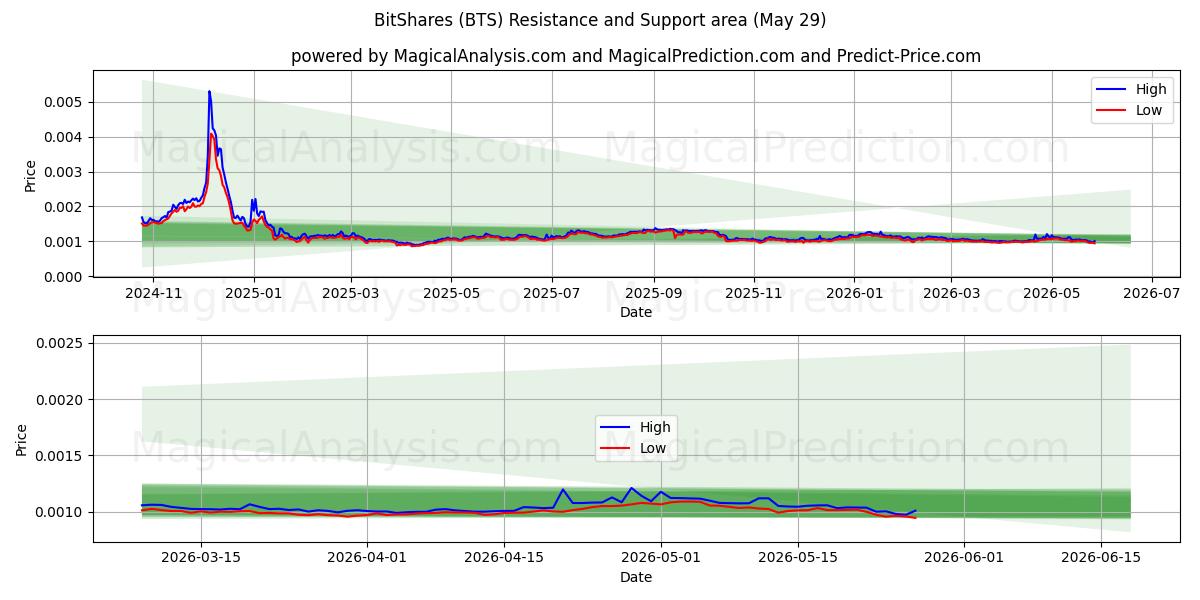Click the '2024-11' tick label
1200x600 pixels.
pyautogui.click(x=153, y=293)
